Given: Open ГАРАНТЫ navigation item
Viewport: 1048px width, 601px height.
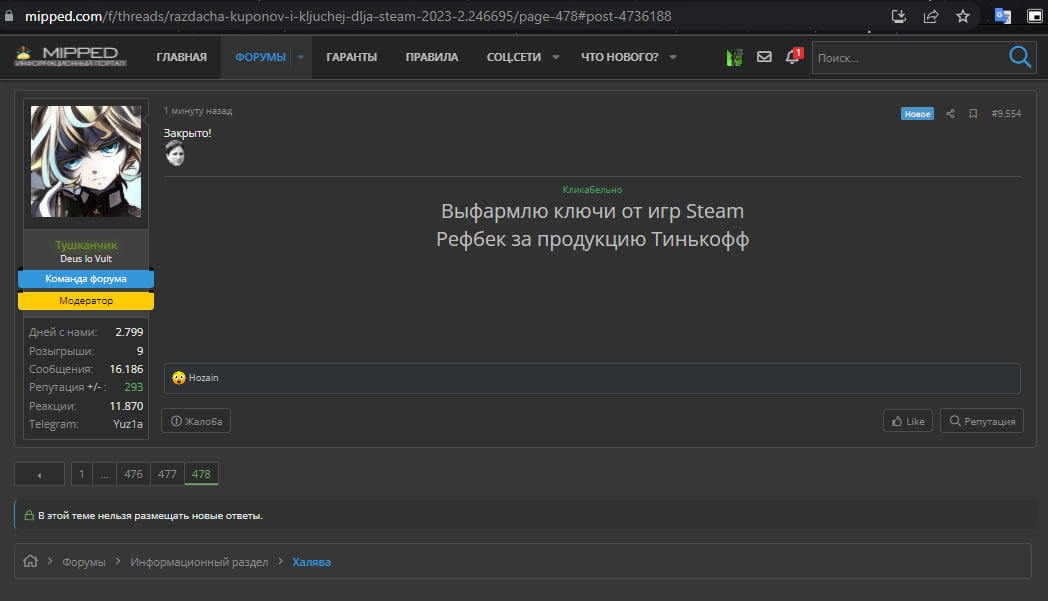Looking at the screenshot, I should 352,57.
